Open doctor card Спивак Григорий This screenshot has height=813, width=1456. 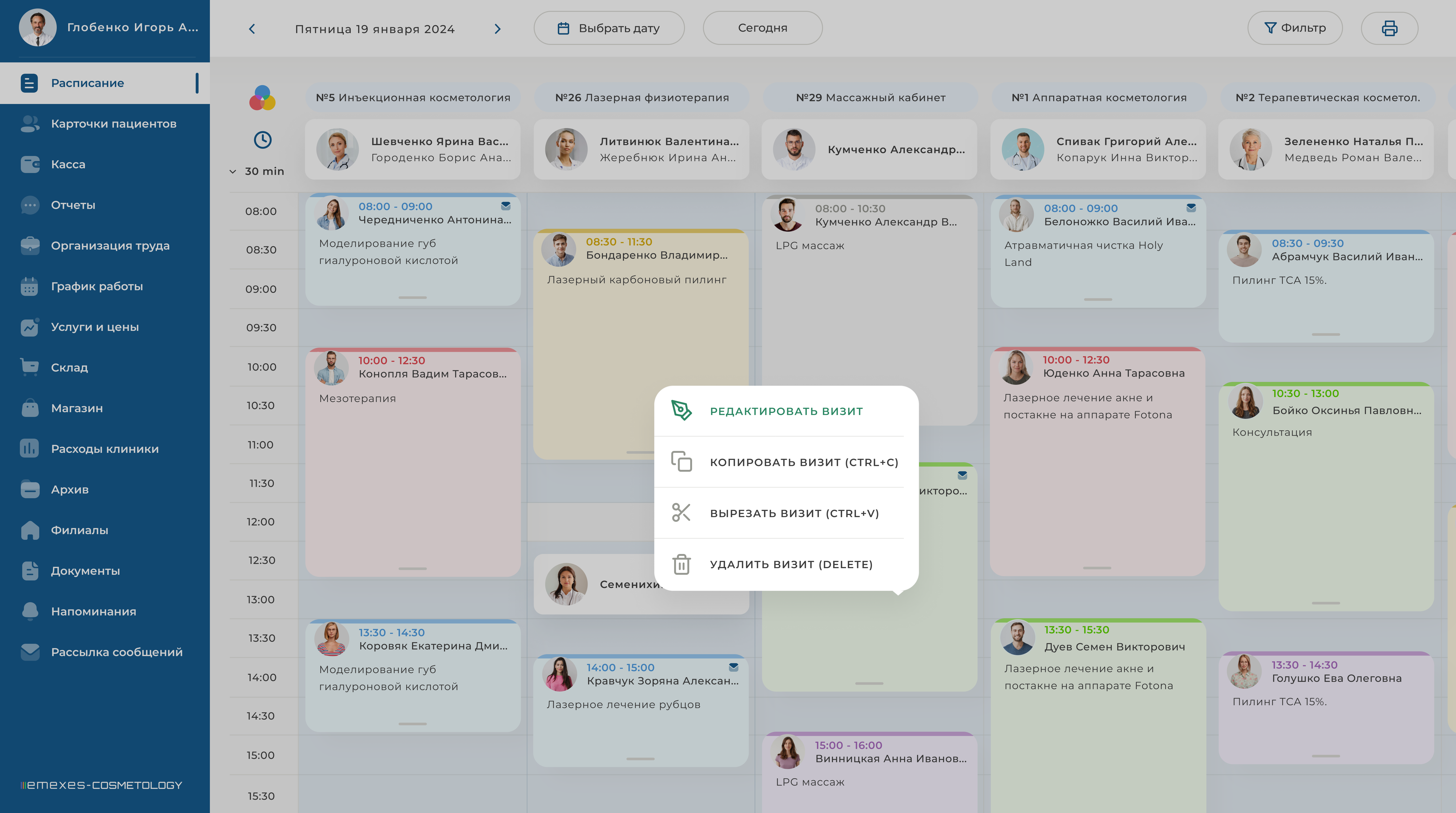tap(1098, 149)
